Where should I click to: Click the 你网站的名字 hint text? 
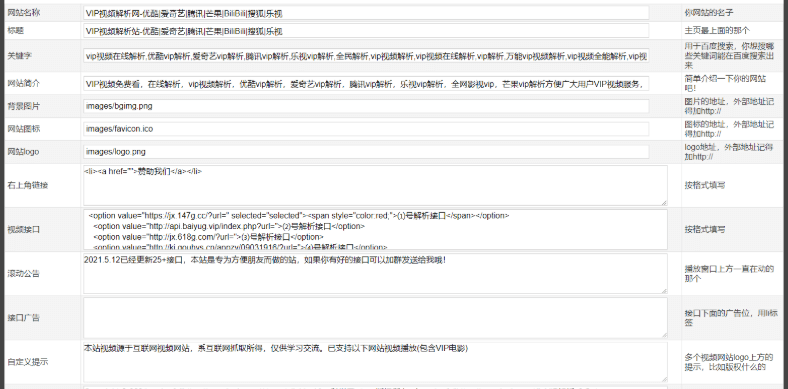pos(708,13)
